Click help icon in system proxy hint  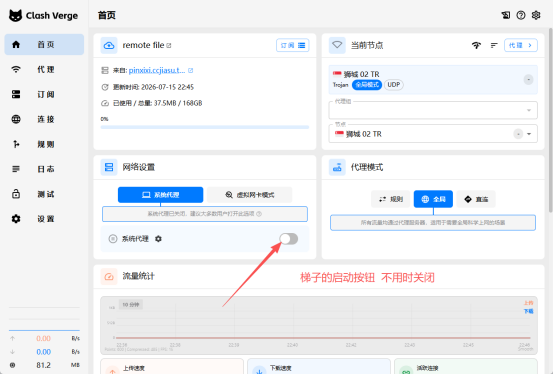tap(259, 214)
